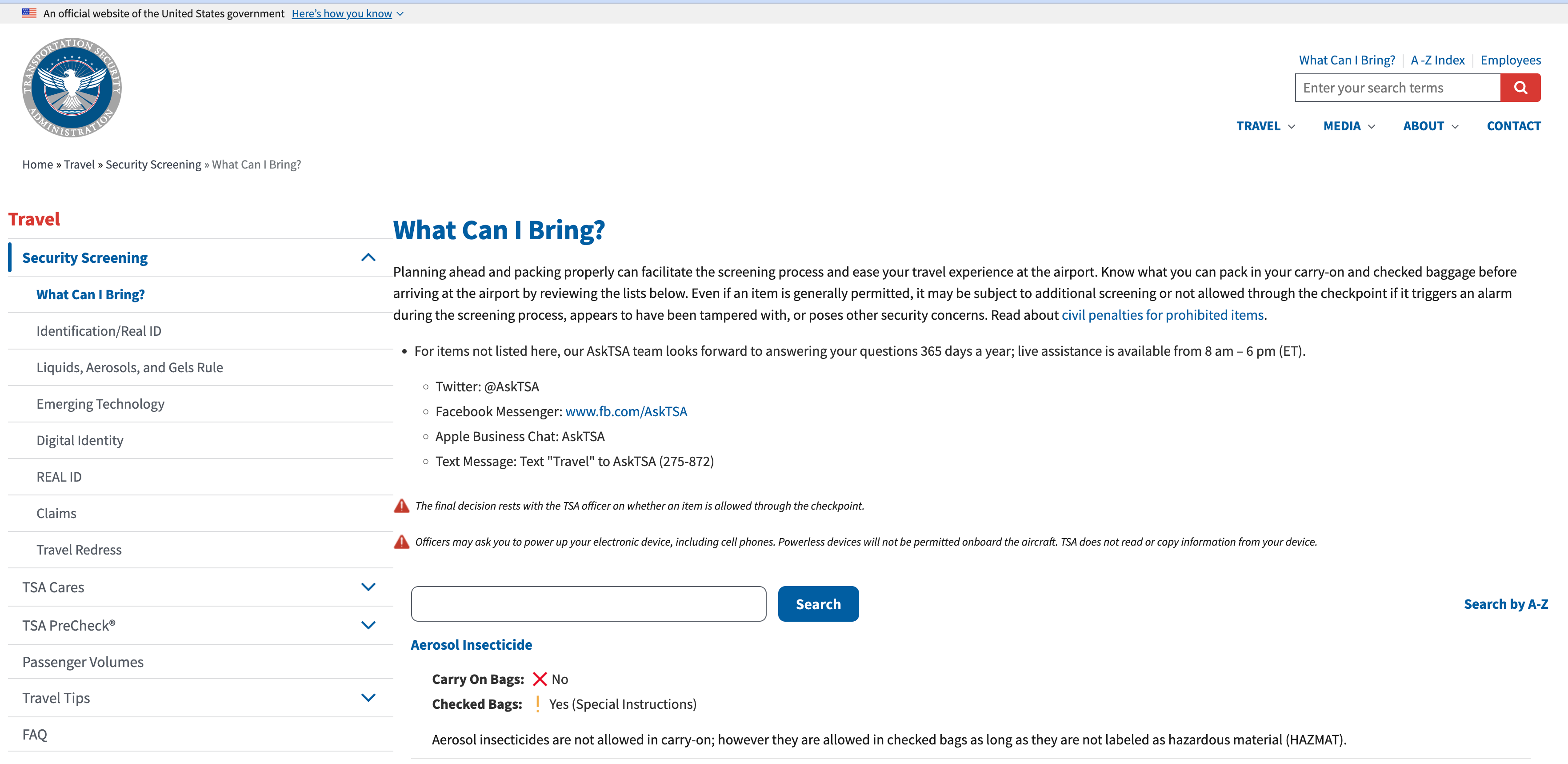The image size is (1568, 764).
Task: Click the TSA eagle seal logo
Action: pos(72,88)
